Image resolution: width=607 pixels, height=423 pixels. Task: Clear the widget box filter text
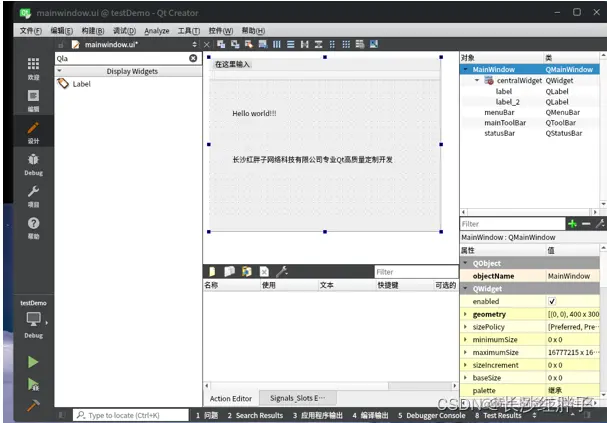point(193,58)
